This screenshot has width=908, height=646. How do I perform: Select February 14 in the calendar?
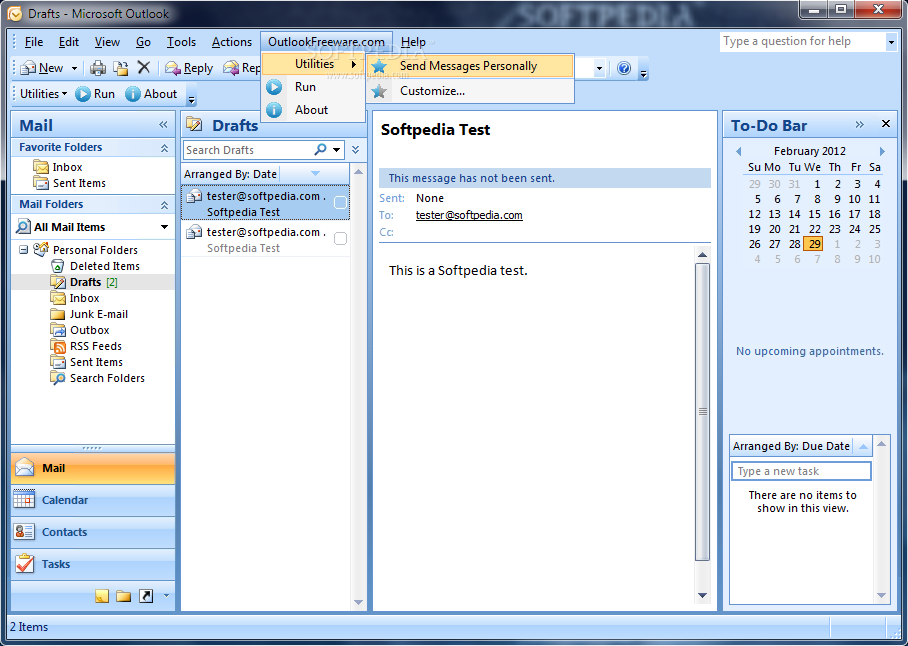pyautogui.click(x=794, y=214)
